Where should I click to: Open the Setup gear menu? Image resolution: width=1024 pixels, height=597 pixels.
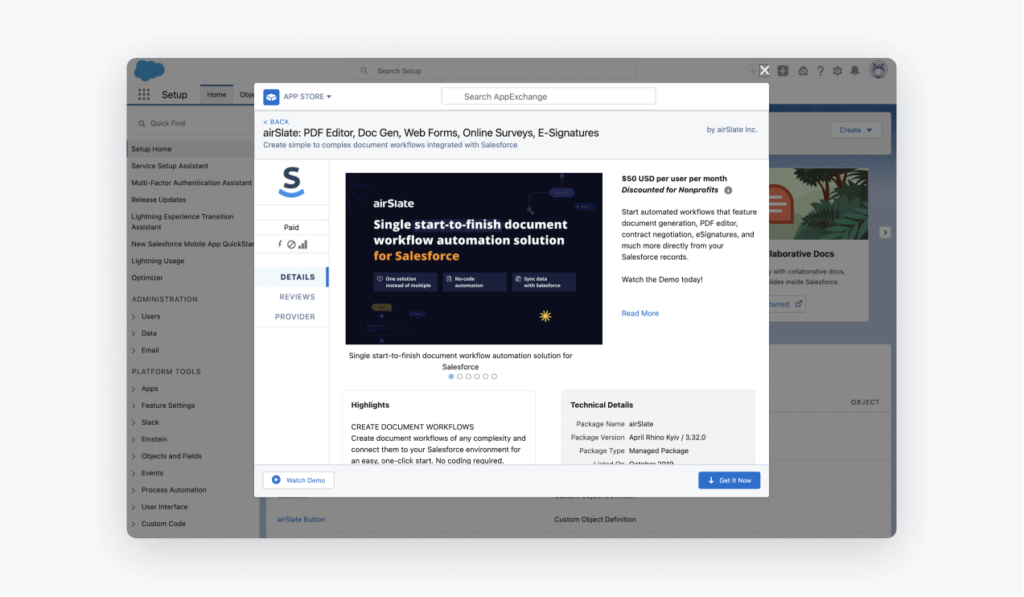(x=837, y=71)
